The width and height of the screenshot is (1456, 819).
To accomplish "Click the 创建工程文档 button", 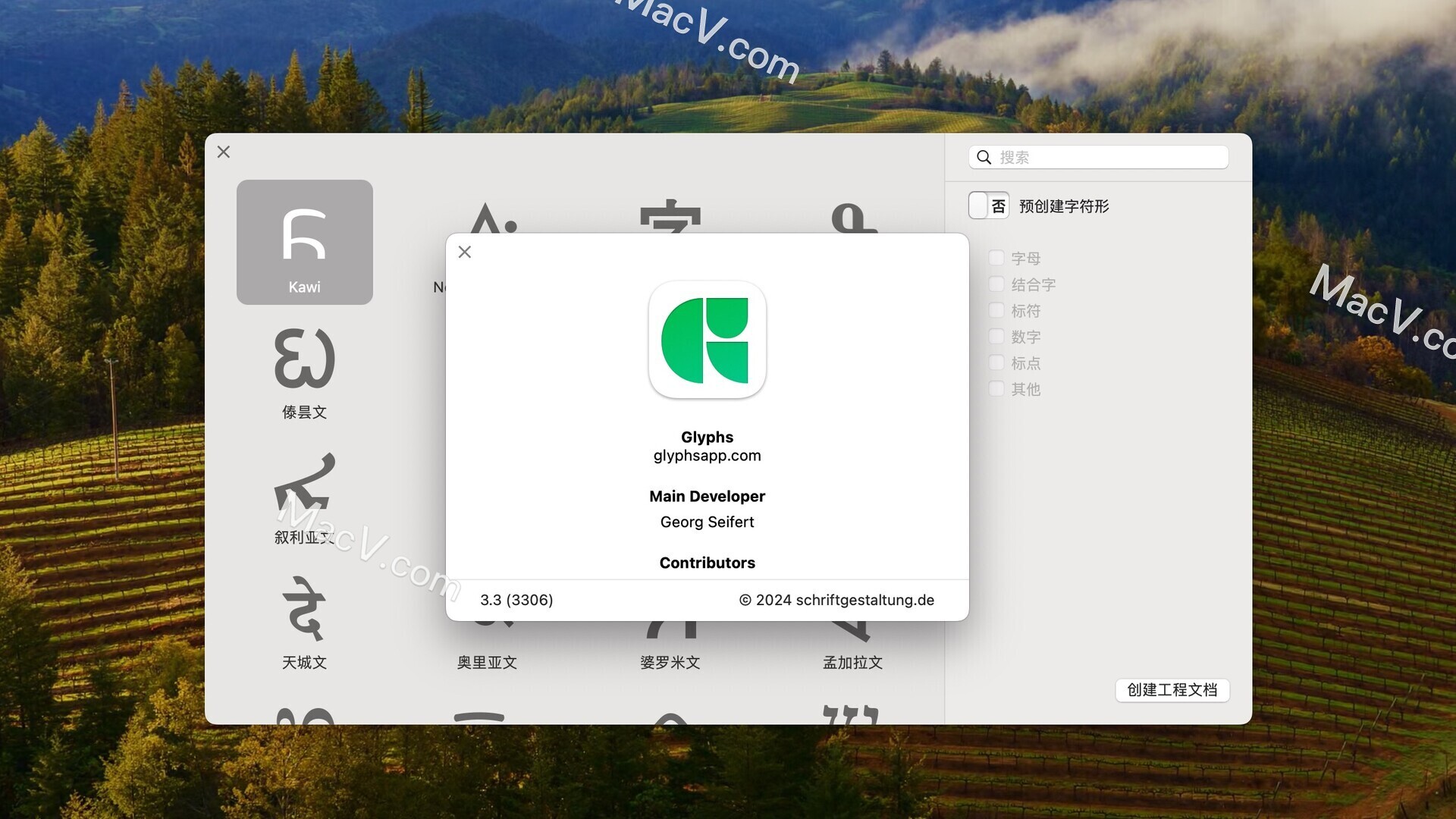I will tap(1172, 690).
